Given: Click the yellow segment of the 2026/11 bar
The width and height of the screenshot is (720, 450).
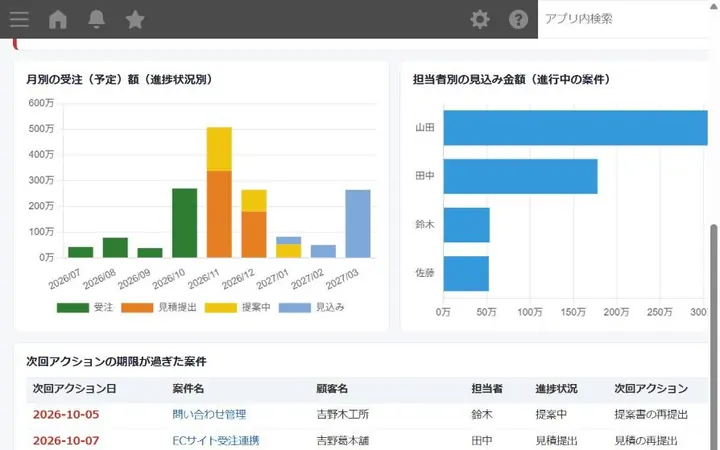Looking at the screenshot, I should coord(219,149).
